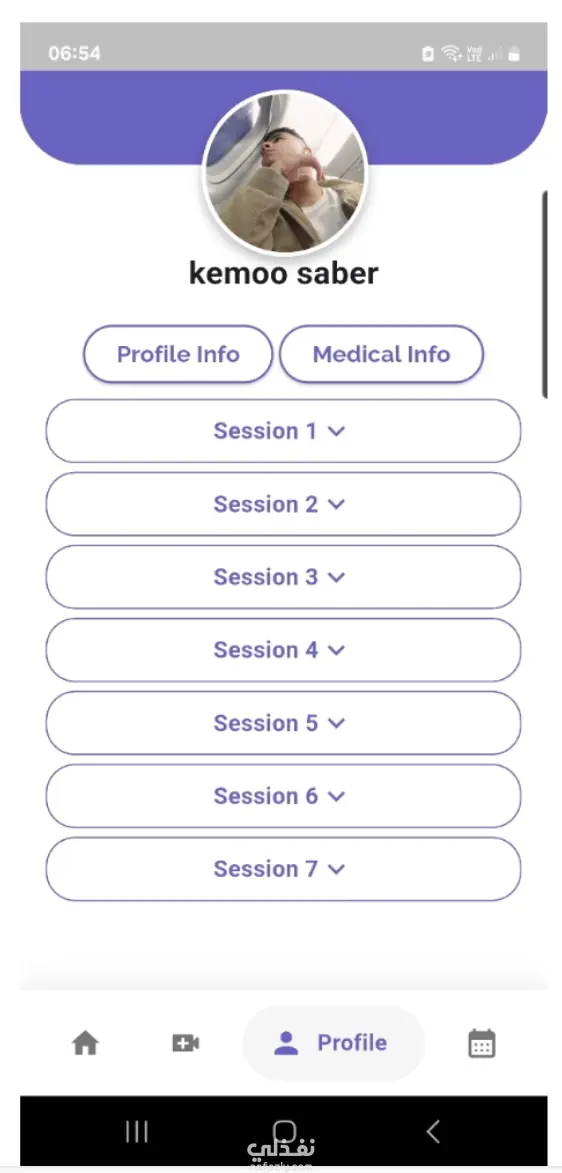The height and width of the screenshot is (1173, 562).
Task: Tap the Profile person icon
Action: tap(286, 1043)
